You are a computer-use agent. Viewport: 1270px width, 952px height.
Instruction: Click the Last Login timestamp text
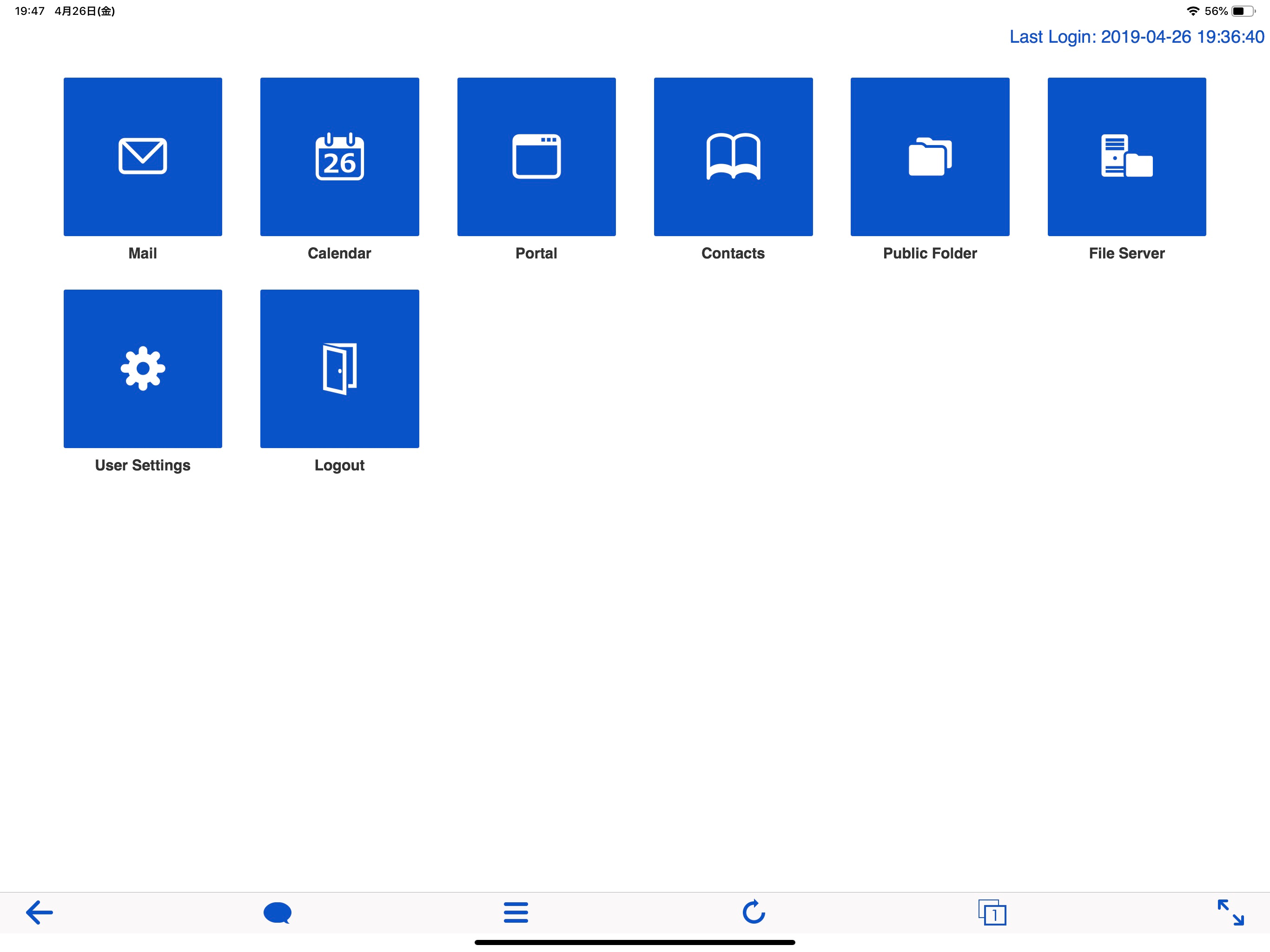click(x=1137, y=37)
